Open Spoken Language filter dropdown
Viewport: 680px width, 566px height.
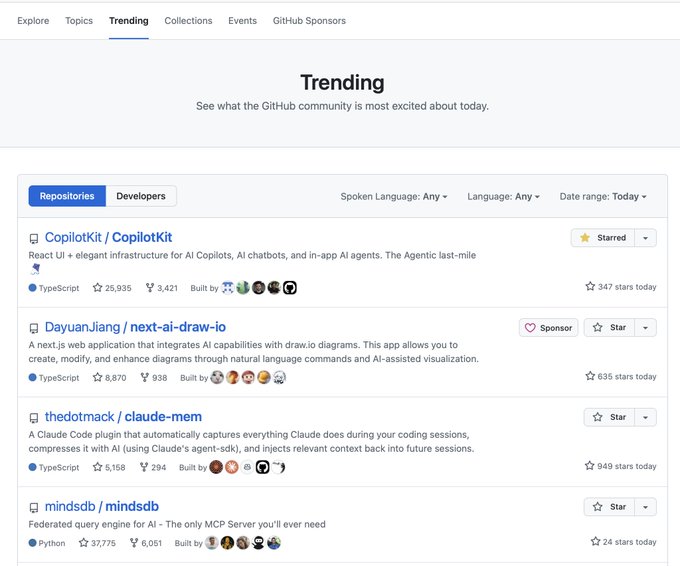coord(394,196)
